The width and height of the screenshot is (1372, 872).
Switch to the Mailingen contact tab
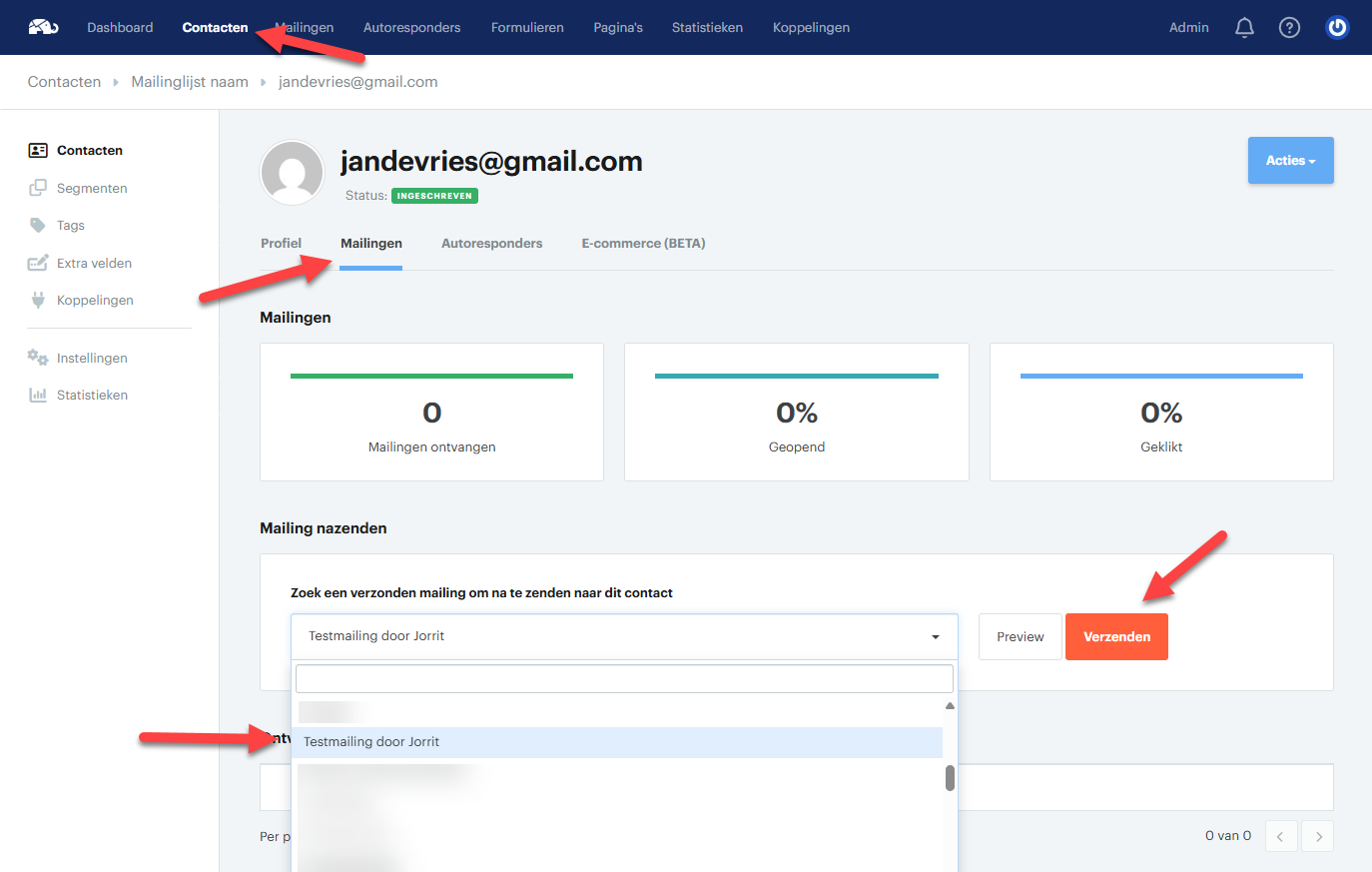click(371, 243)
